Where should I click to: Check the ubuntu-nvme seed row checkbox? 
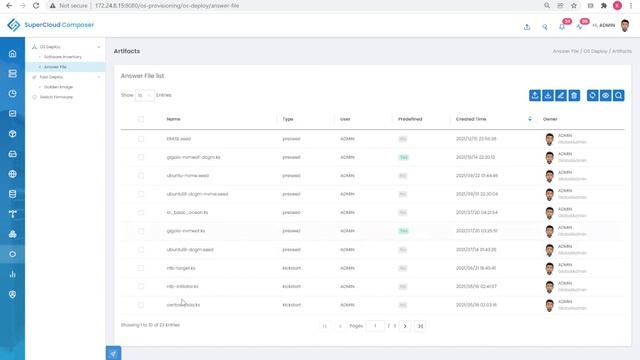[141, 176]
